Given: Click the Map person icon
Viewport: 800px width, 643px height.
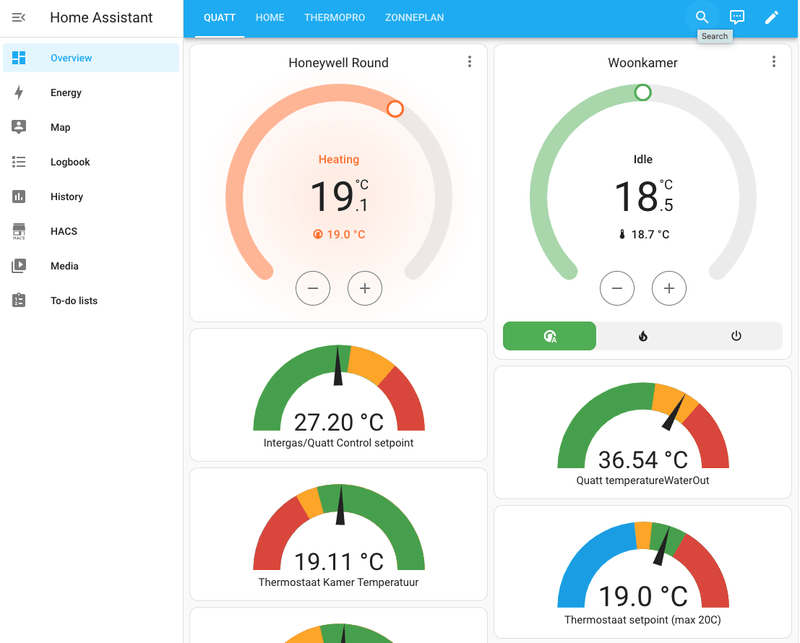Looking at the screenshot, I should pos(19,127).
